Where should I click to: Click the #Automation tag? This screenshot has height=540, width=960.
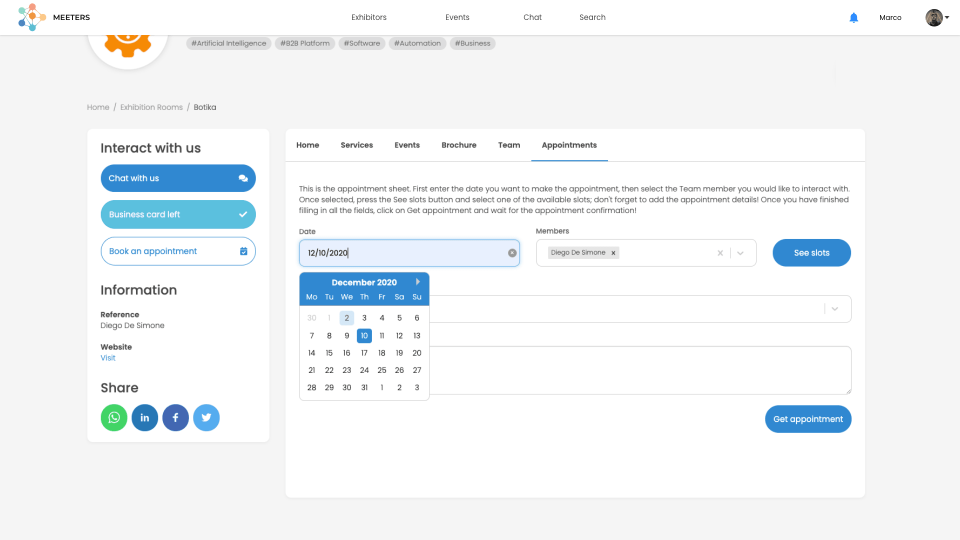point(418,43)
